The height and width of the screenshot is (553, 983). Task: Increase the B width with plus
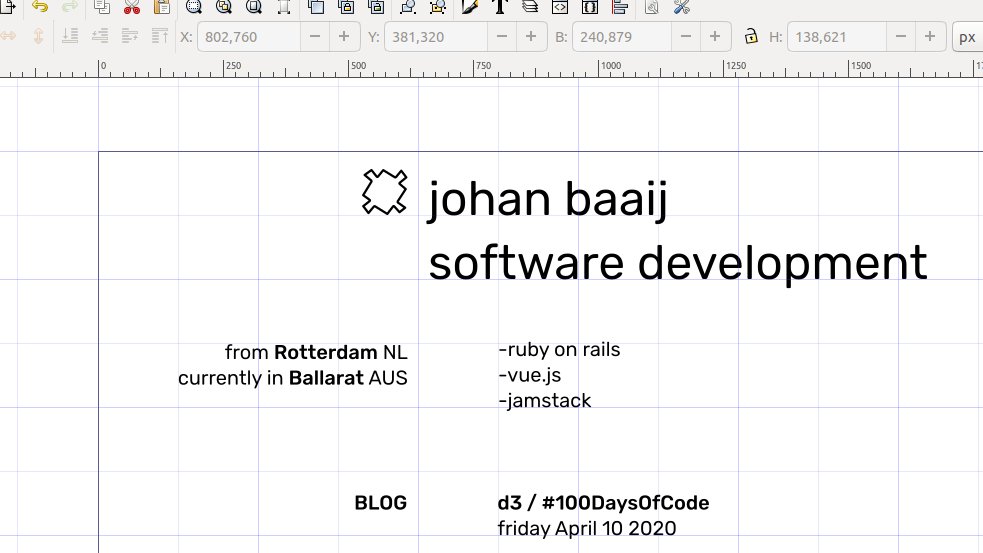coord(715,37)
